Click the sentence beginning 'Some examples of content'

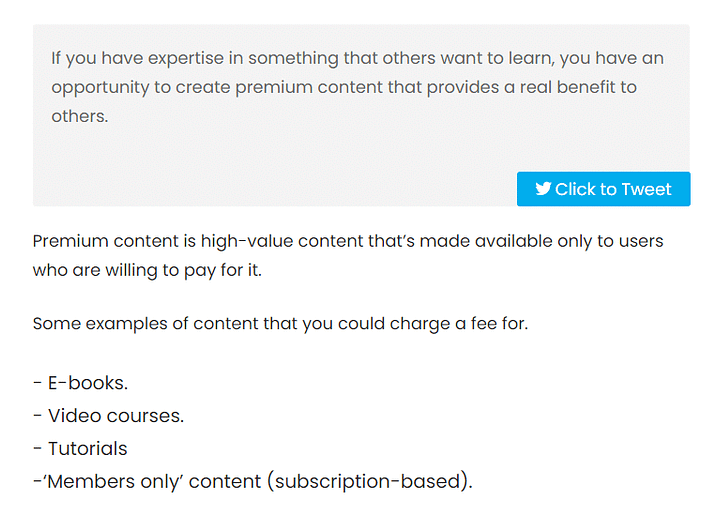point(280,324)
